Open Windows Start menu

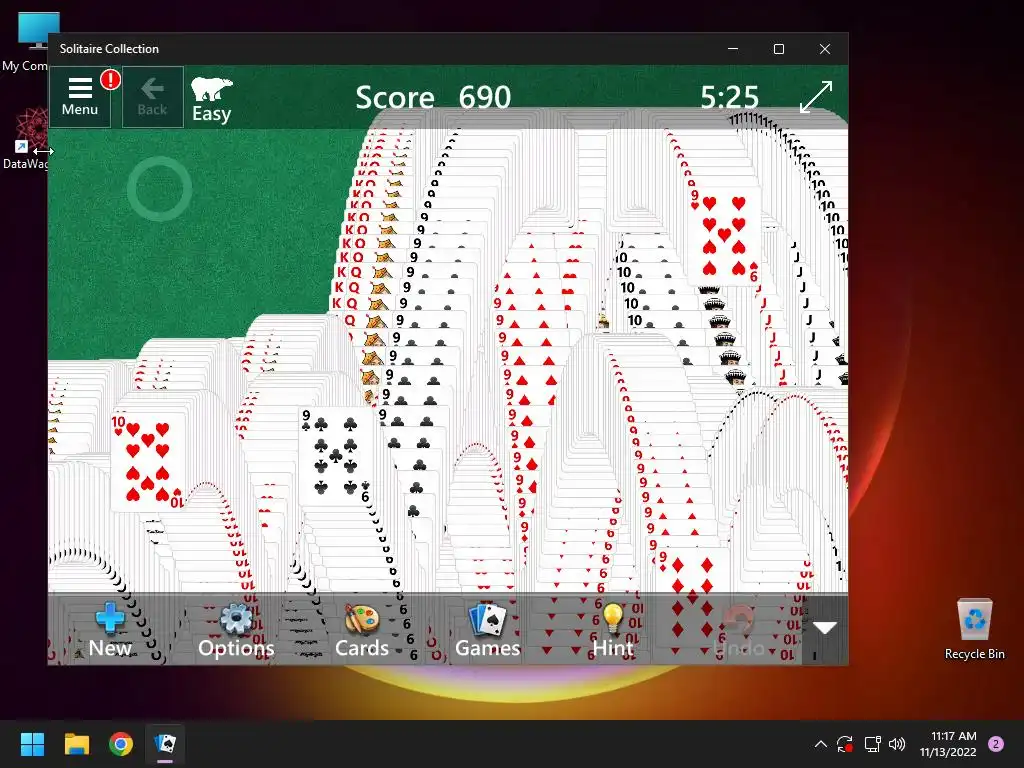pyautogui.click(x=32, y=744)
